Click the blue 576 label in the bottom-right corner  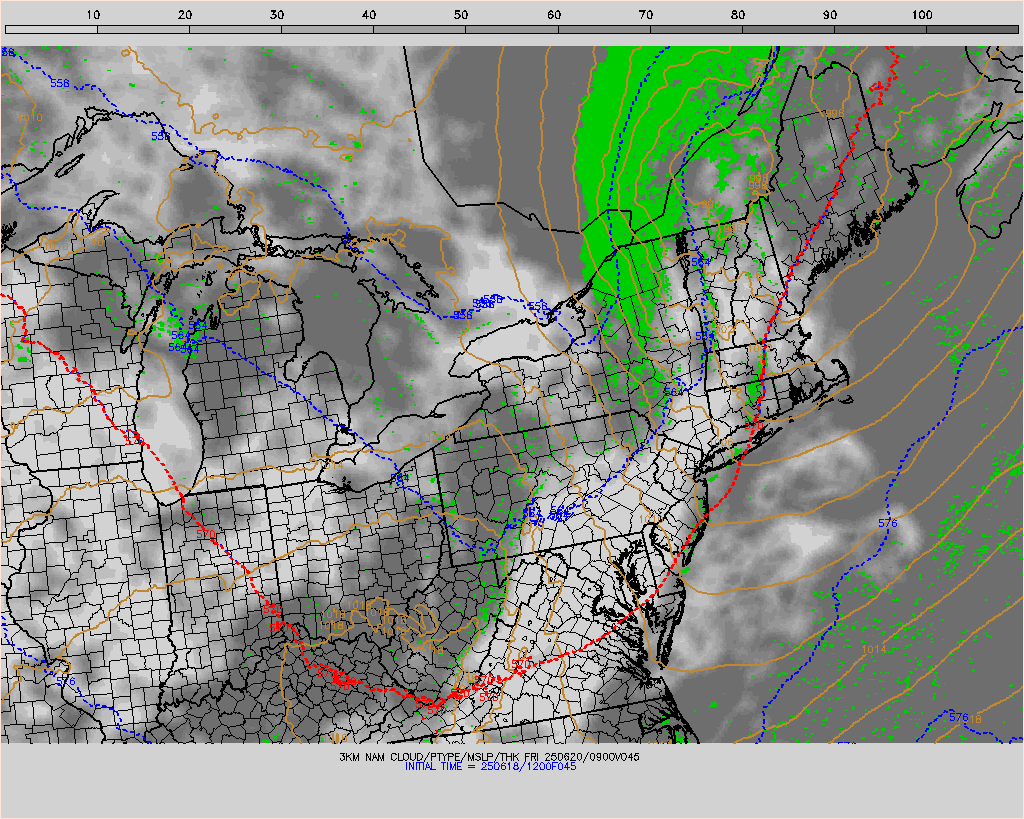pyautogui.click(x=958, y=717)
